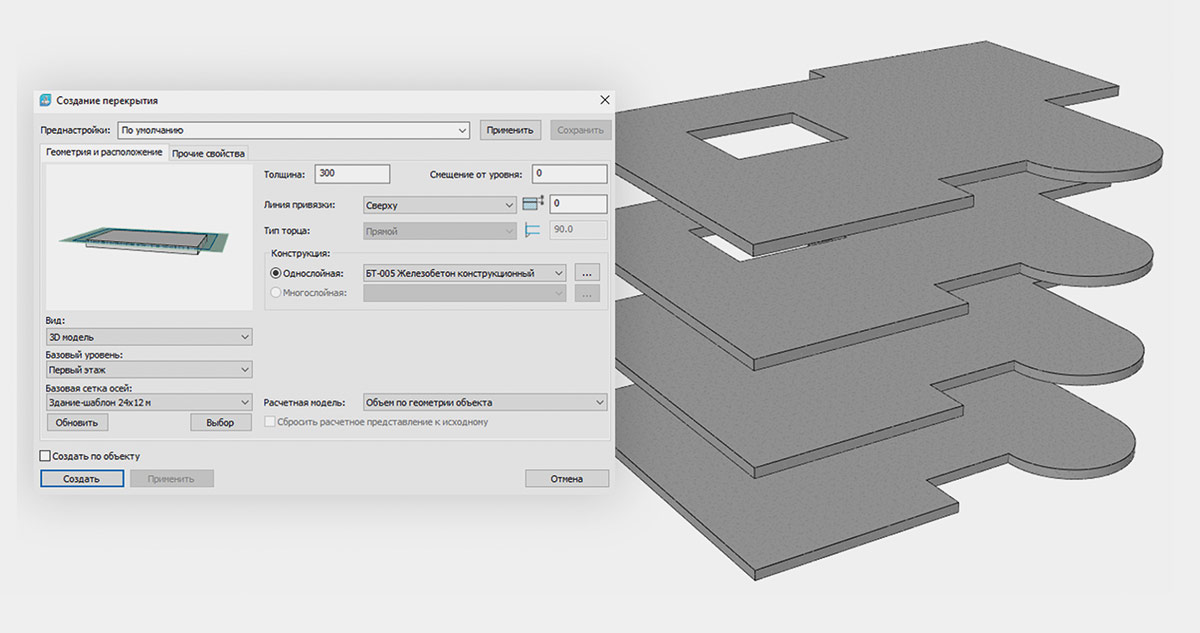Open the БТ-005 Железобетон конструкционный dropdown
1200x633 pixels.
pyautogui.click(x=465, y=273)
